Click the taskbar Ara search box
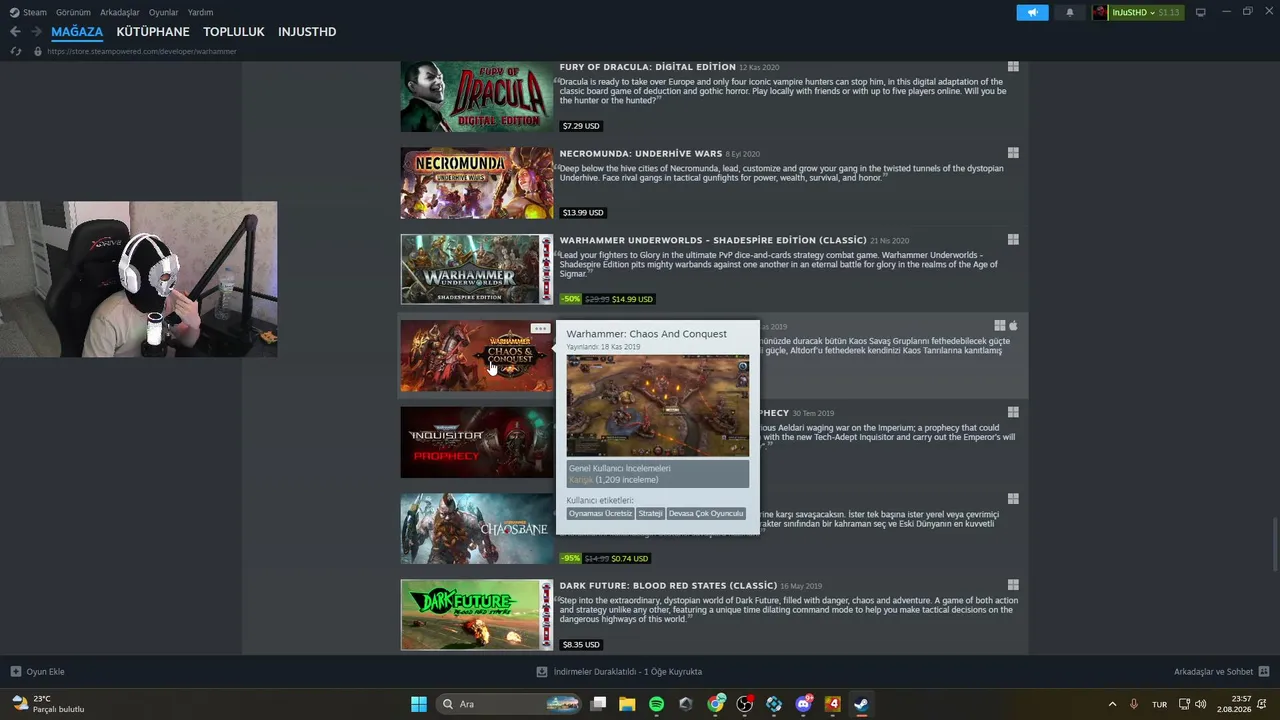Viewport: 1280px width, 720px height. (511, 704)
